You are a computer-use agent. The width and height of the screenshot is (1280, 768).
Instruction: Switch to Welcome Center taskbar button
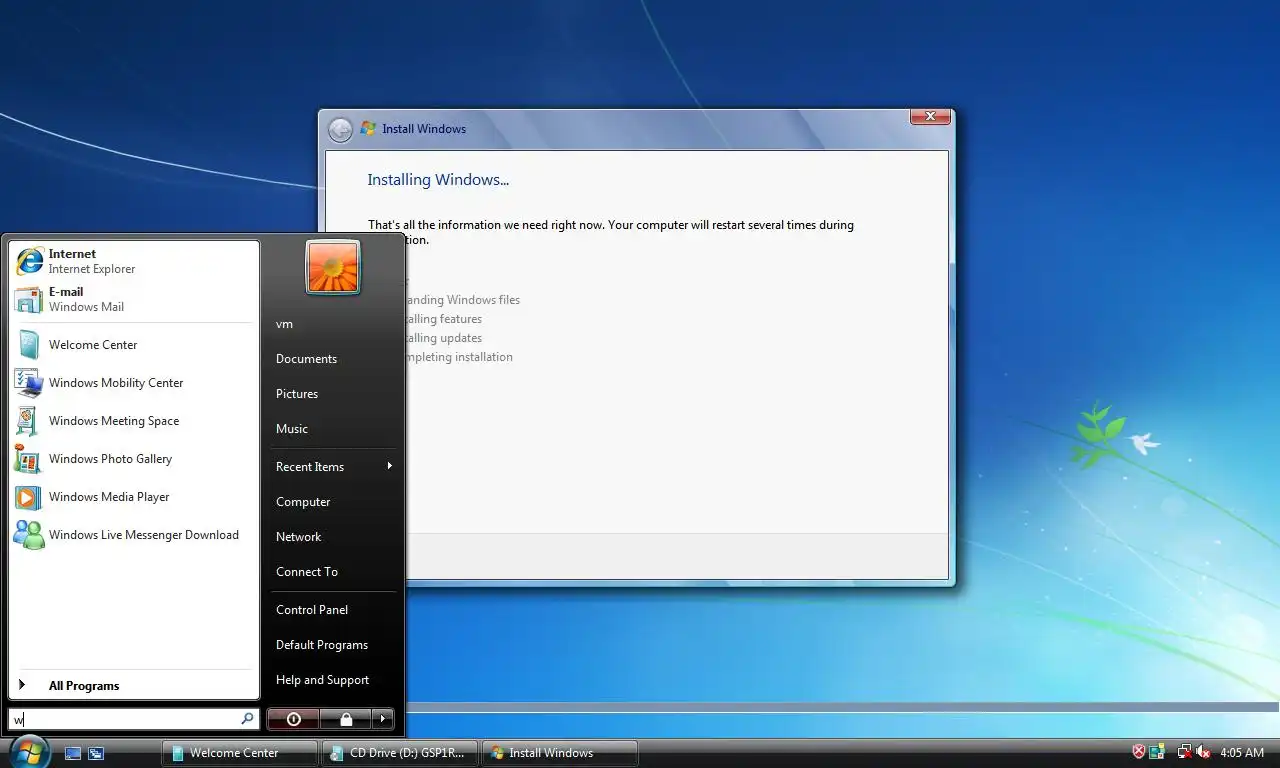[239, 753]
